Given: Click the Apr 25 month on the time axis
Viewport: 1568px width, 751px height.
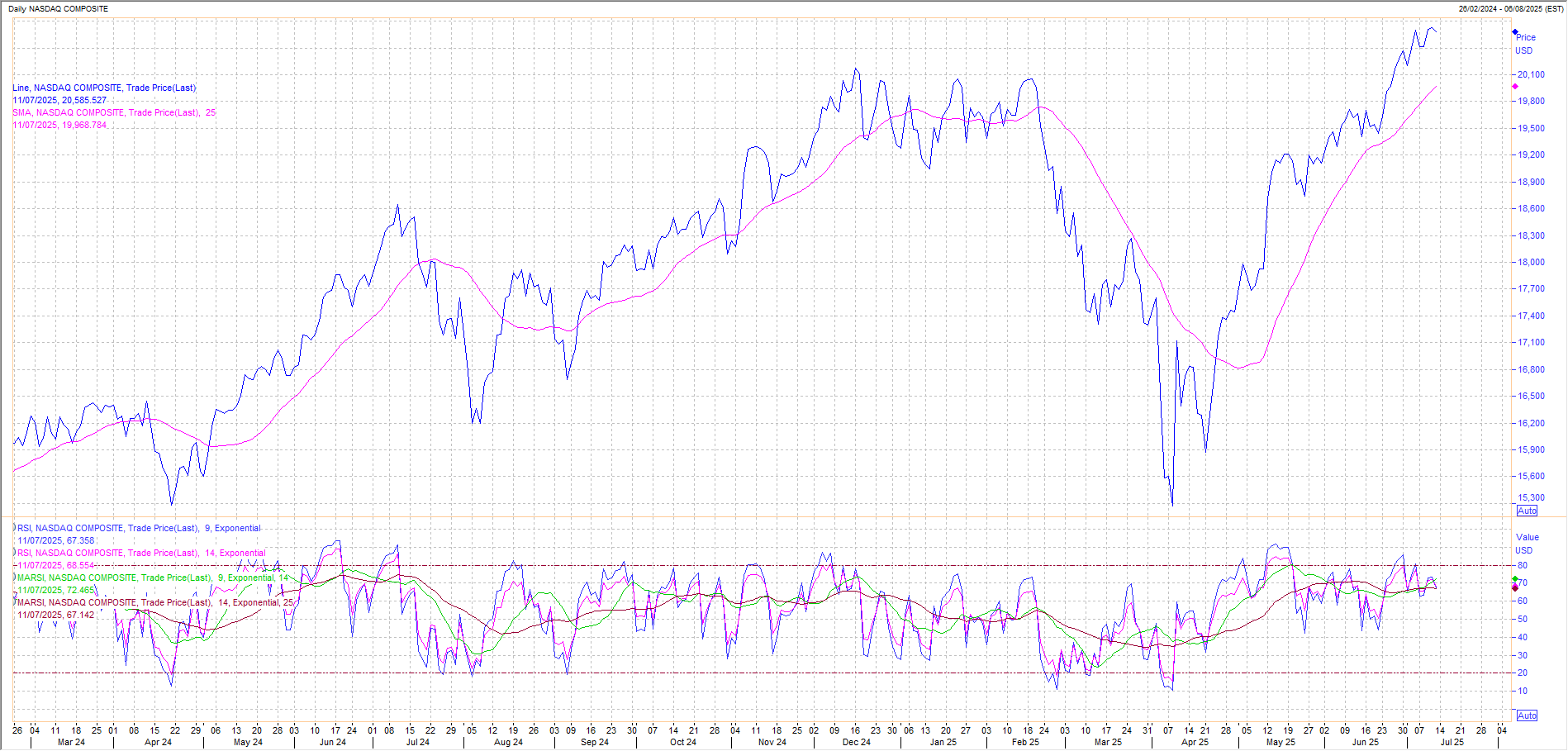Looking at the screenshot, I should 1195,742.
